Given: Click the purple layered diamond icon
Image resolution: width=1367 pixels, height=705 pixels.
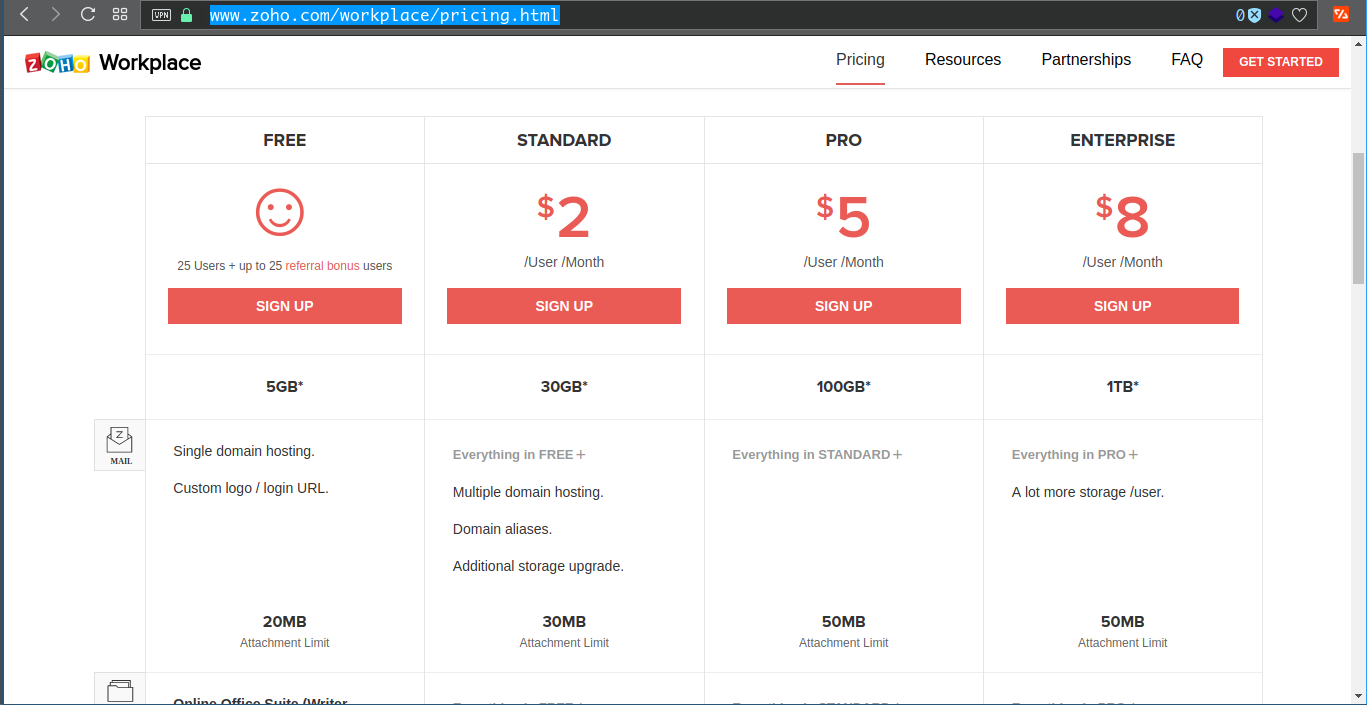Looking at the screenshot, I should tap(1276, 15).
